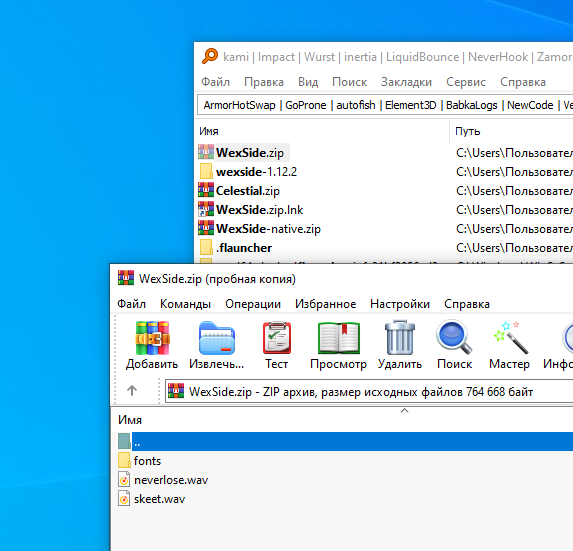Screen dimensions: 573x551
Task: Open the Закладки menu in Everything
Action: pos(406,82)
